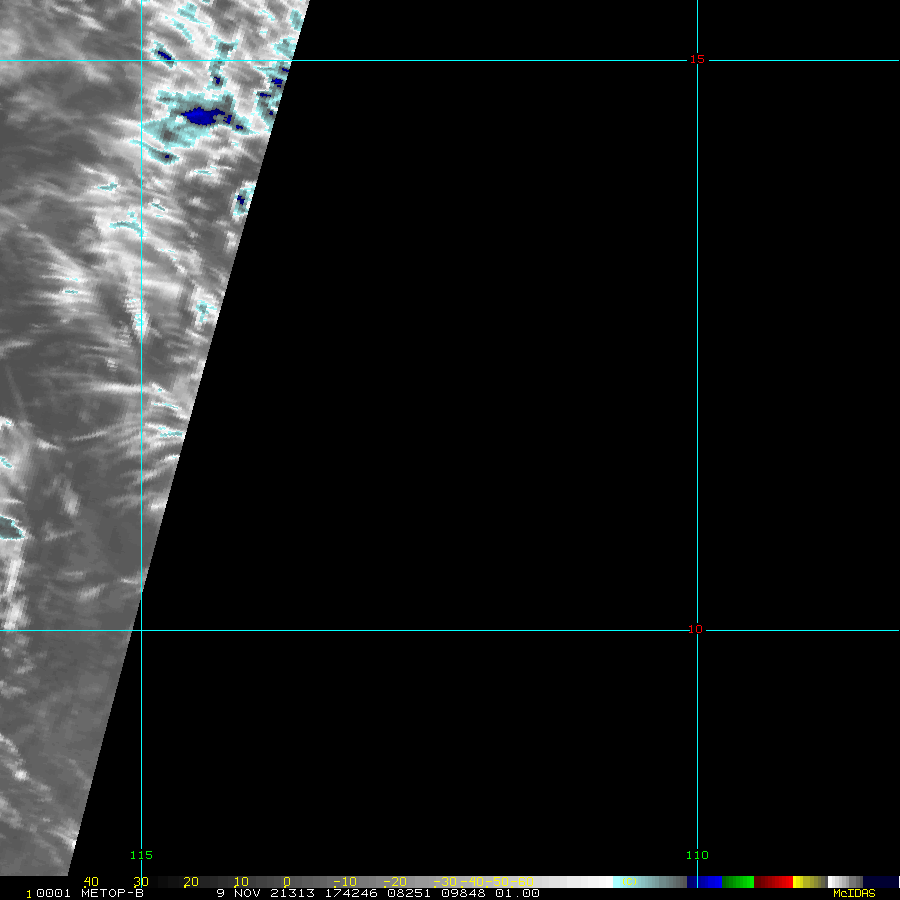Click the 9 NOV date text

point(236,893)
